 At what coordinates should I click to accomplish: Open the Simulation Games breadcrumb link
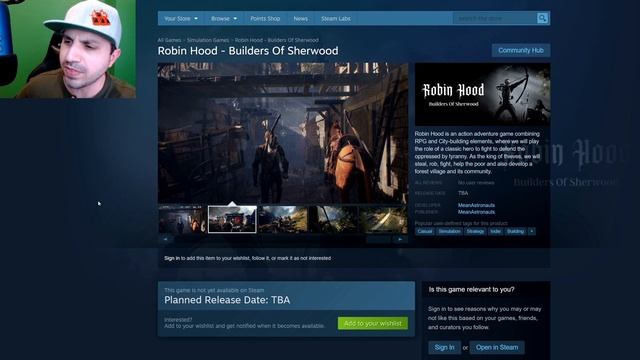click(208, 40)
